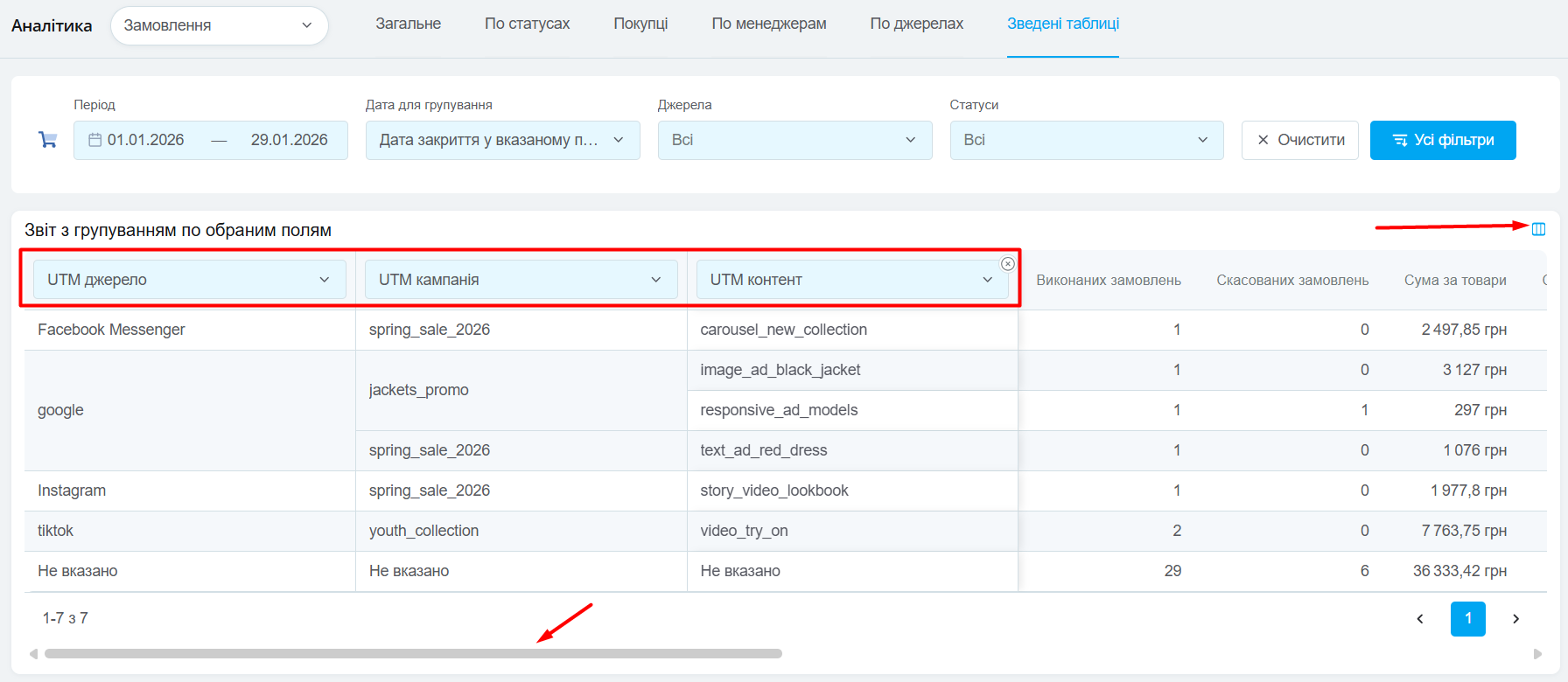Click the horizontal table scrollbar
This screenshot has height=682, width=1568.
point(413,653)
